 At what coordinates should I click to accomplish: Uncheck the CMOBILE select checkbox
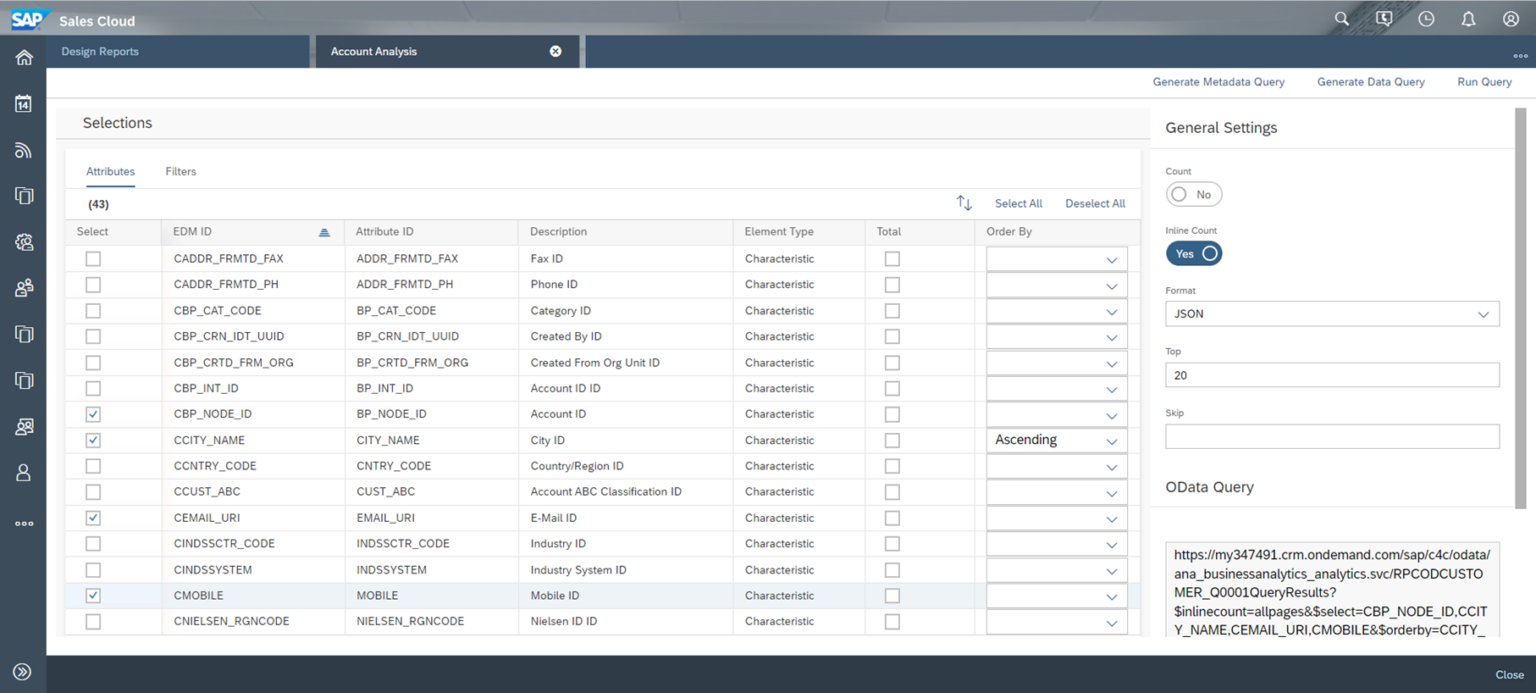[93, 595]
